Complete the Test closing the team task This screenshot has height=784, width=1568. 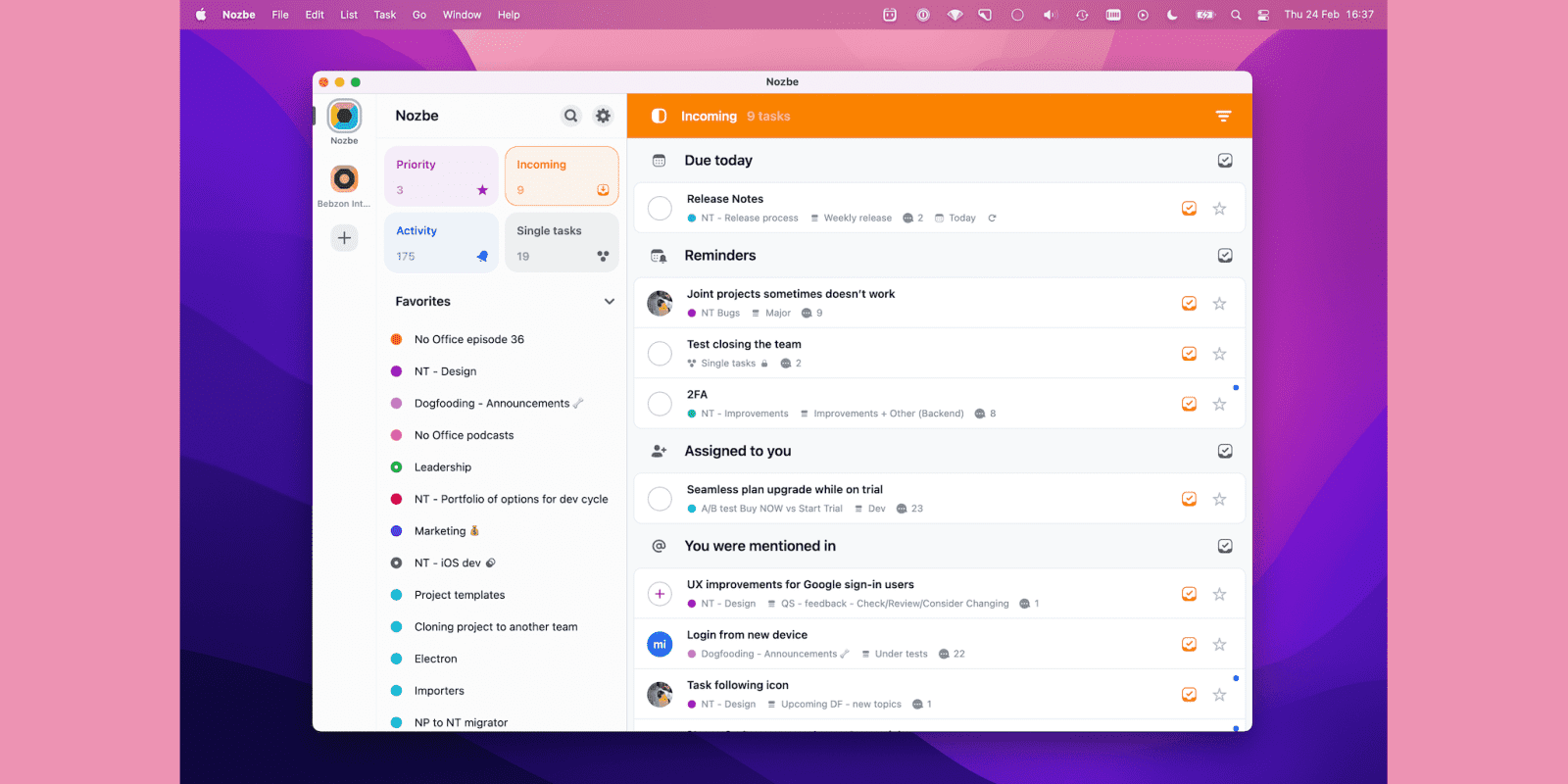661,354
